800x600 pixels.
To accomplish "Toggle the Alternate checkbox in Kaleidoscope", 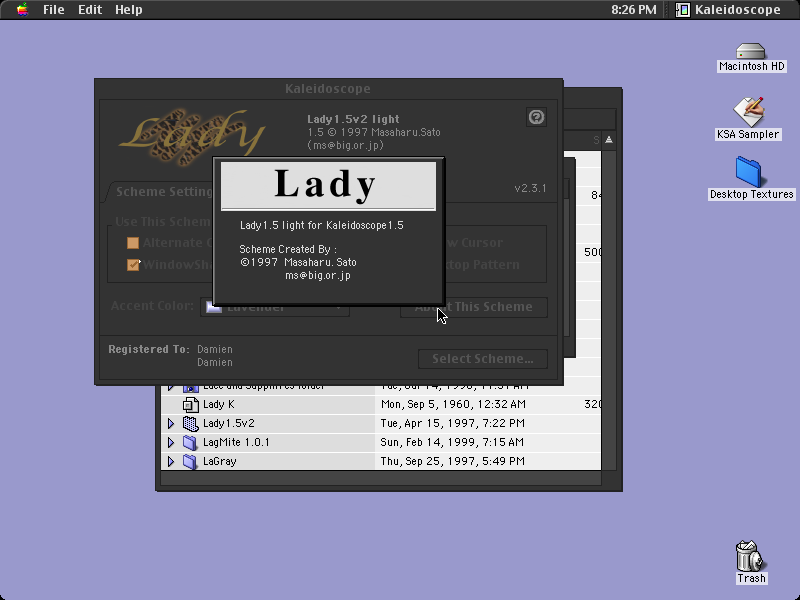I will [x=133, y=243].
